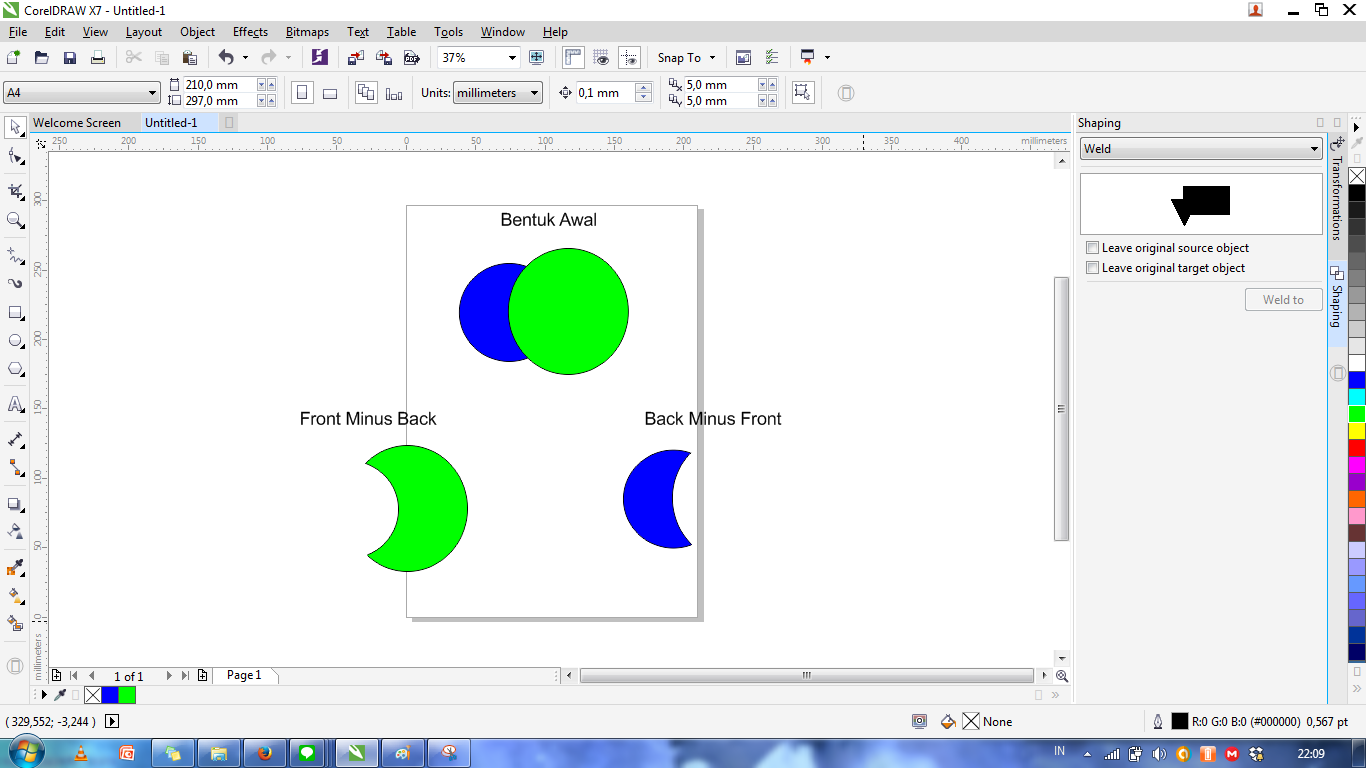Enable Leave original target object
Viewport: 1366px width, 768px height.
(x=1092, y=267)
